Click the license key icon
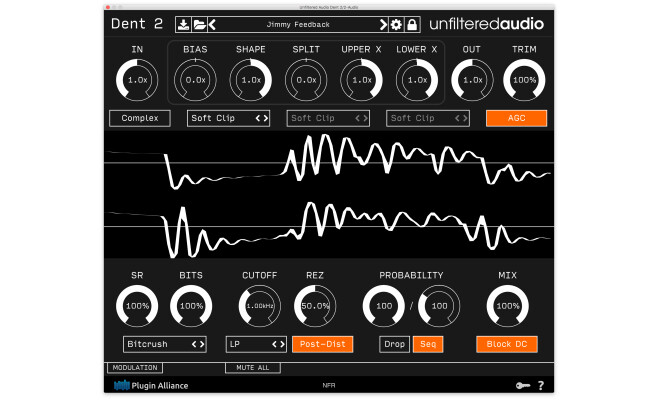This screenshot has height=400, width=659. [522, 385]
